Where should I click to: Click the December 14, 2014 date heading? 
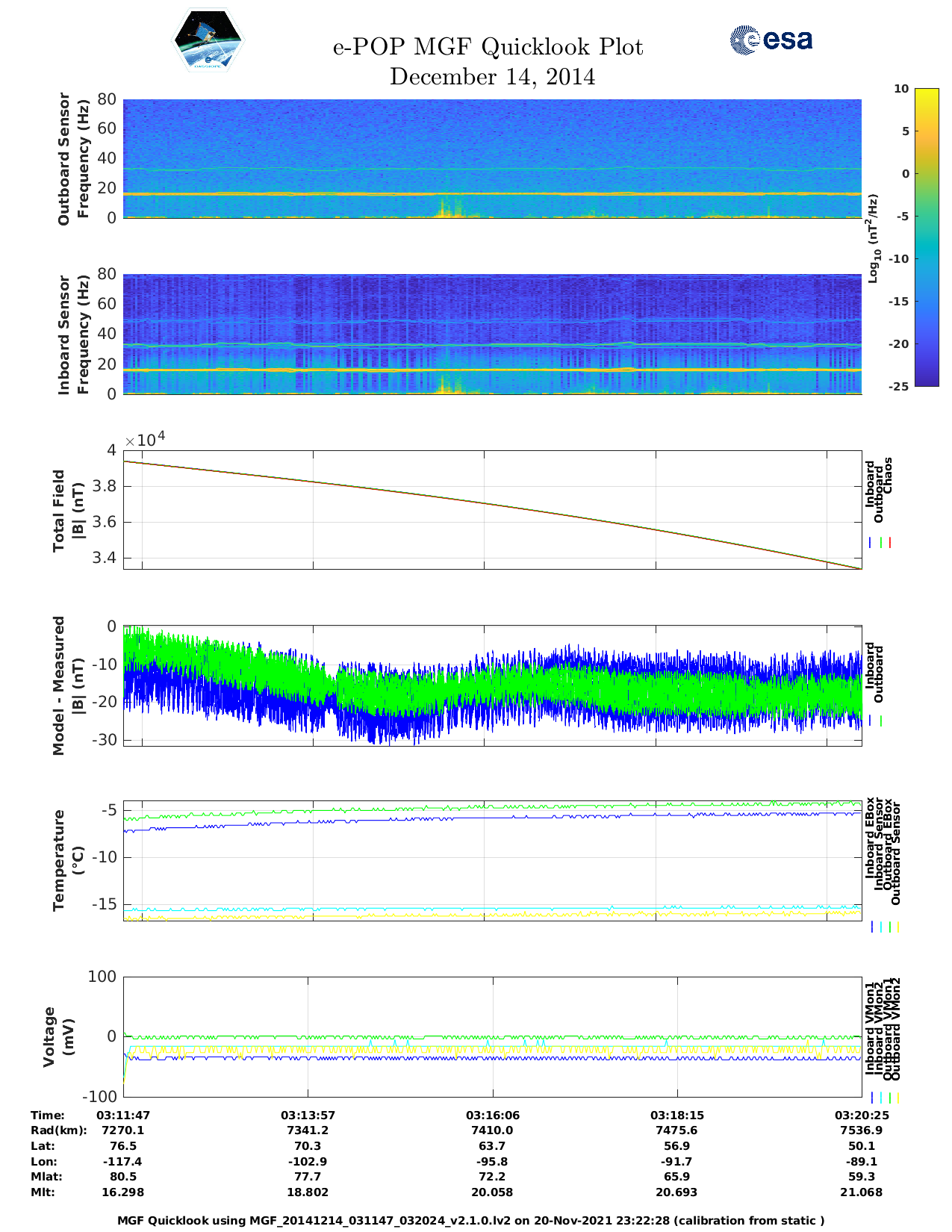(x=492, y=77)
